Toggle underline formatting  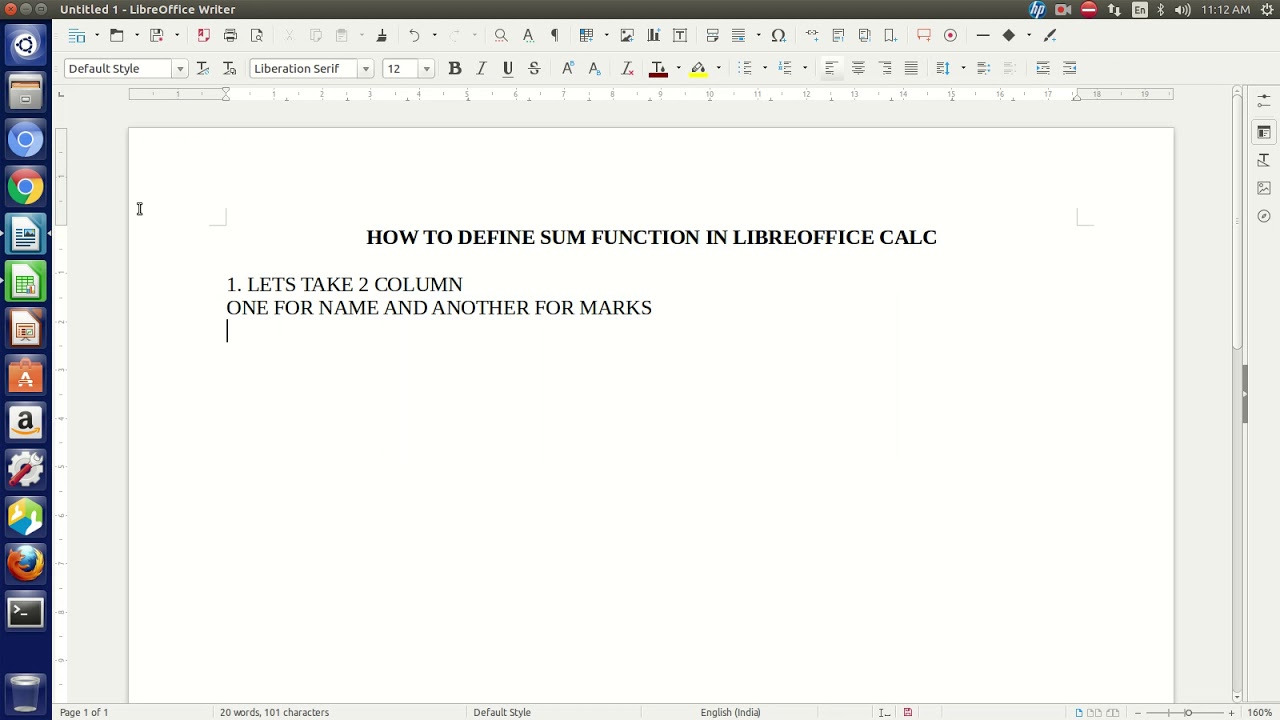508,68
